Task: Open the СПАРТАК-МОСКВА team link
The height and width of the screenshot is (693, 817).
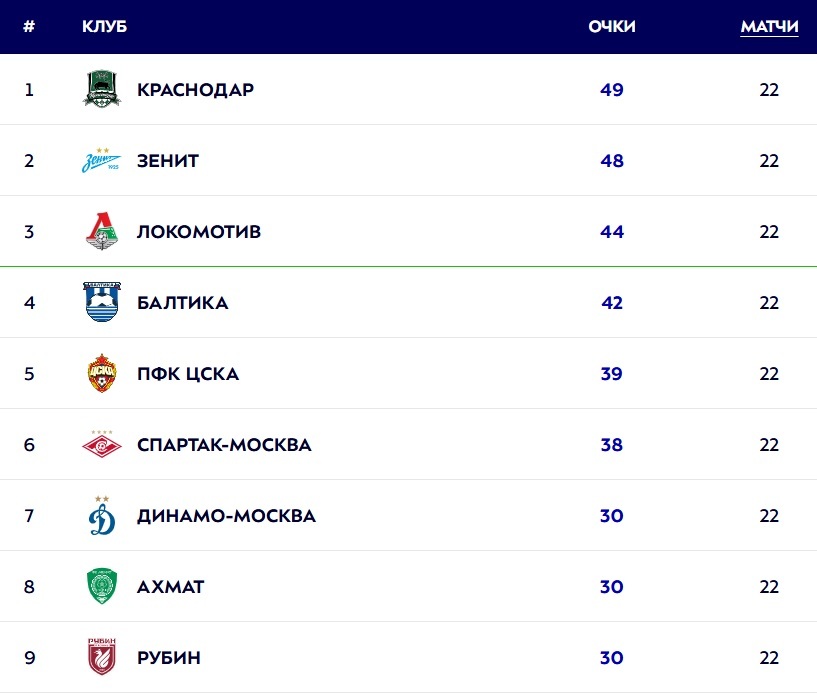Action: (224, 445)
